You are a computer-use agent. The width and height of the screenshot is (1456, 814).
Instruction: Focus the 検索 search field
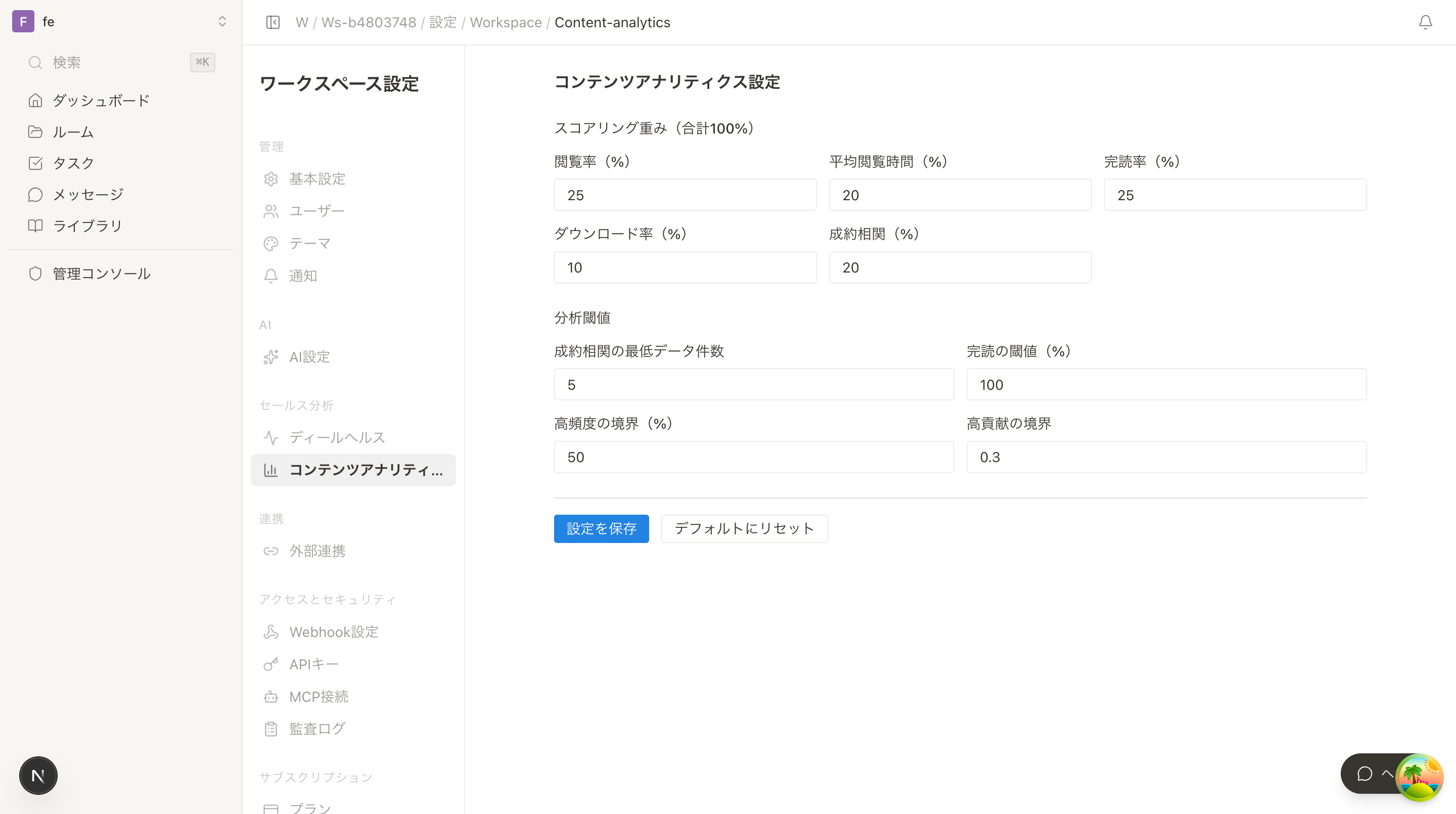coord(120,62)
